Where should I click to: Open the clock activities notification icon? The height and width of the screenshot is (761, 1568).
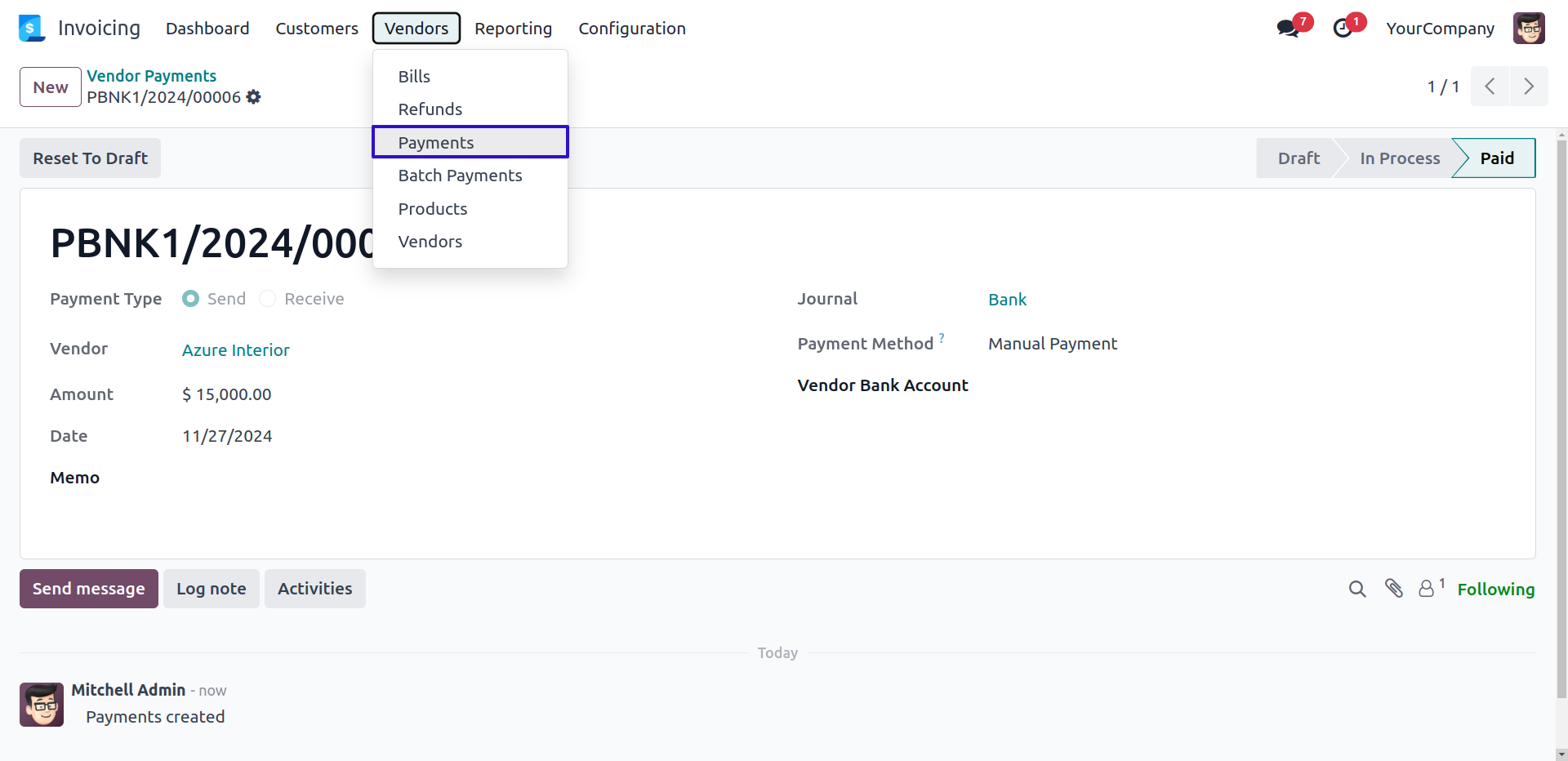coord(1343,29)
